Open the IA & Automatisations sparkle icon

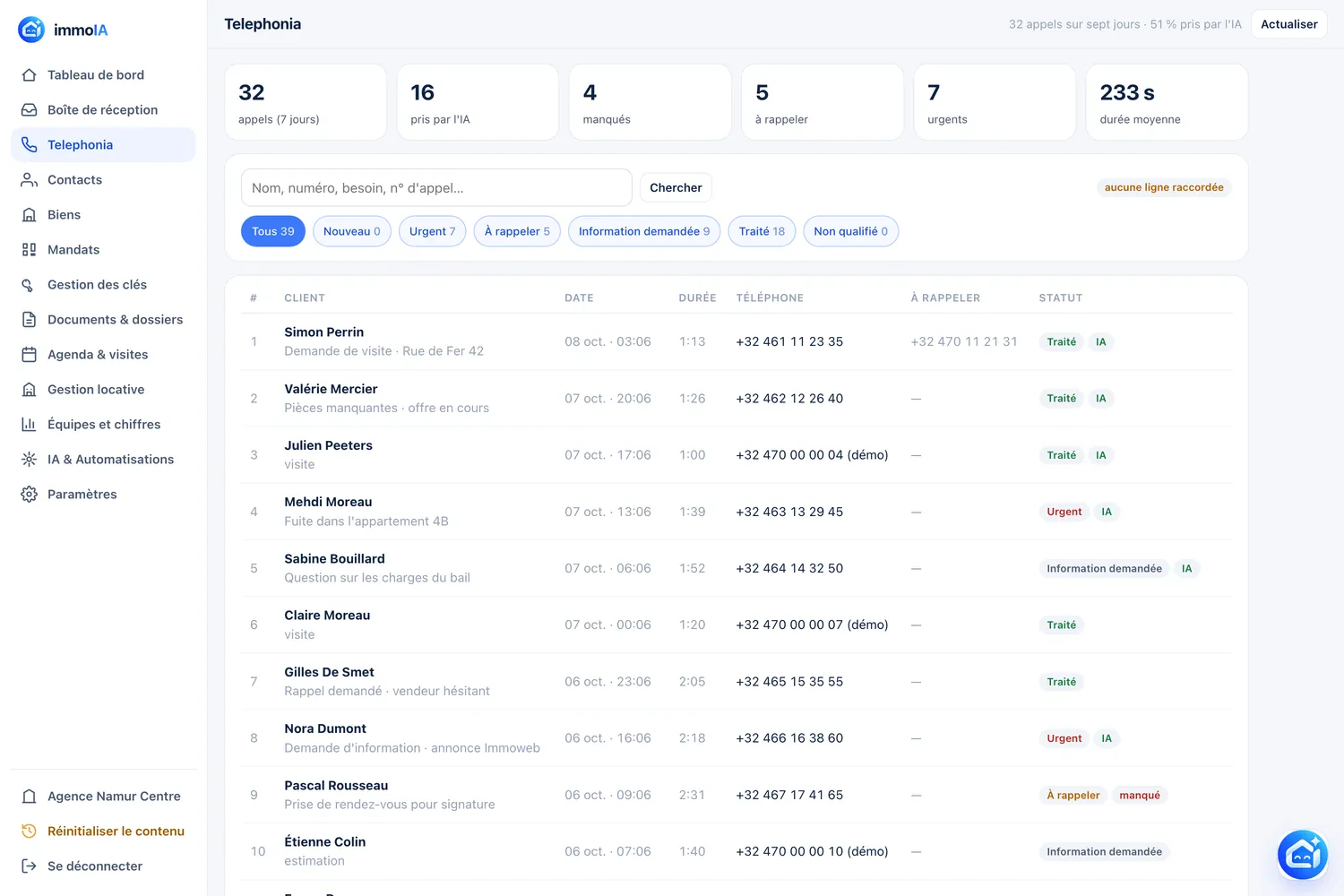(29, 460)
